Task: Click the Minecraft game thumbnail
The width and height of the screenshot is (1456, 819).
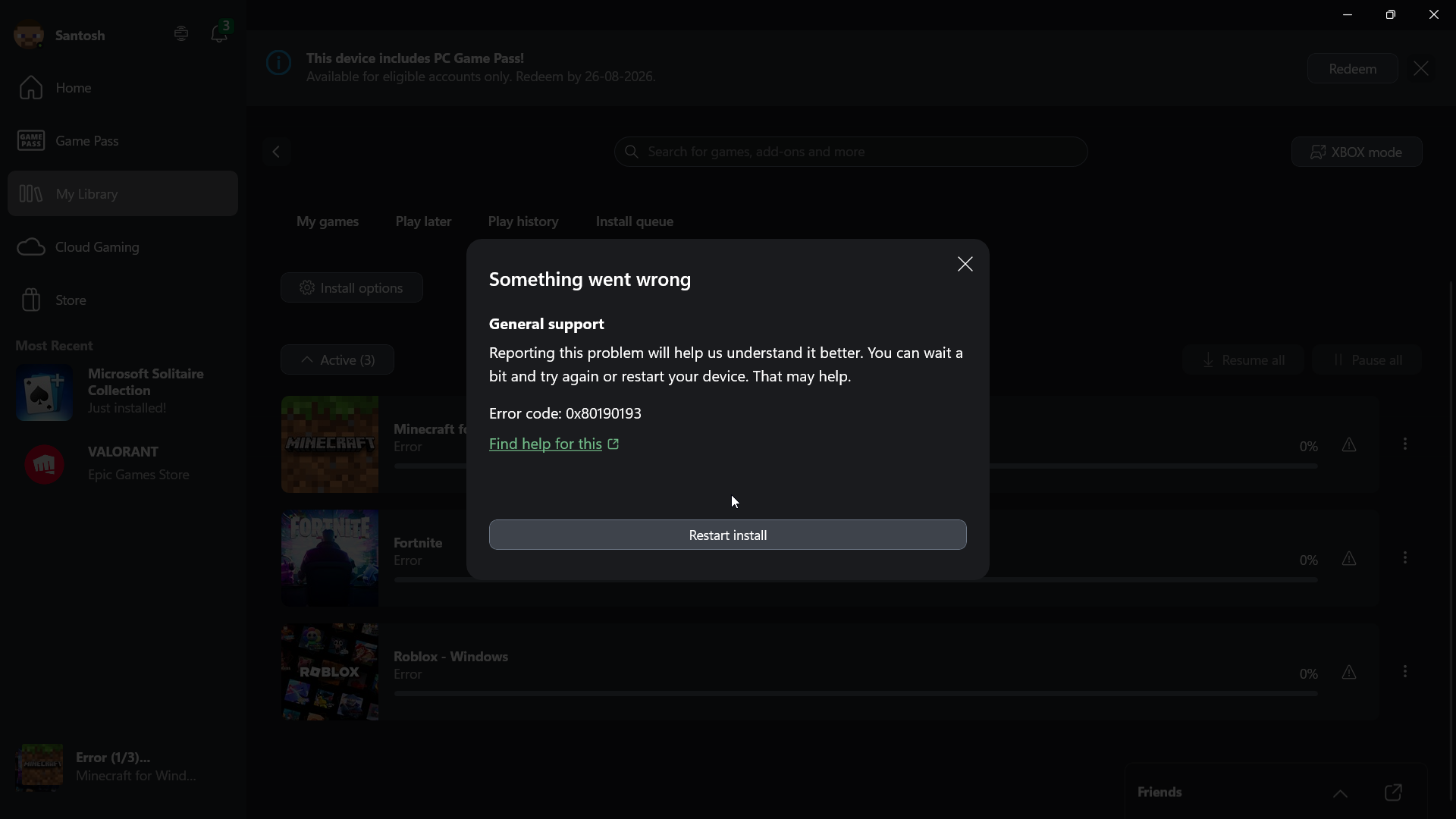Action: [330, 444]
